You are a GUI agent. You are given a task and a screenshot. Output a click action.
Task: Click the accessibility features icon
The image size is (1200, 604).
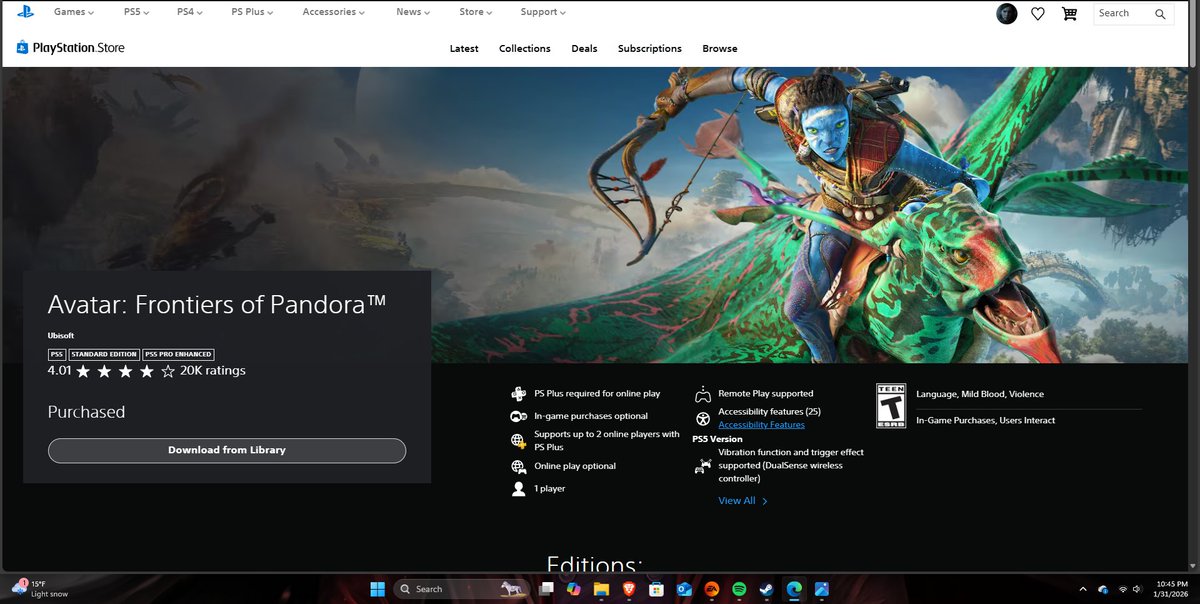pyautogui.click(x=703, y=417)
